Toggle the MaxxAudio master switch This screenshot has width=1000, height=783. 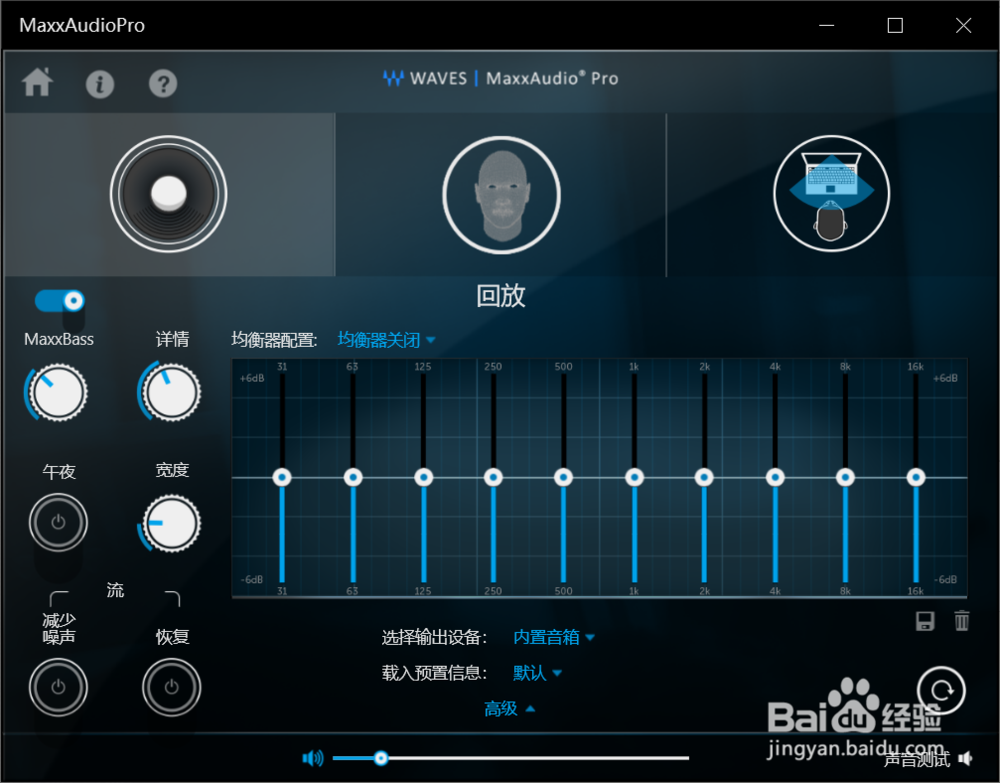(59, 300)
